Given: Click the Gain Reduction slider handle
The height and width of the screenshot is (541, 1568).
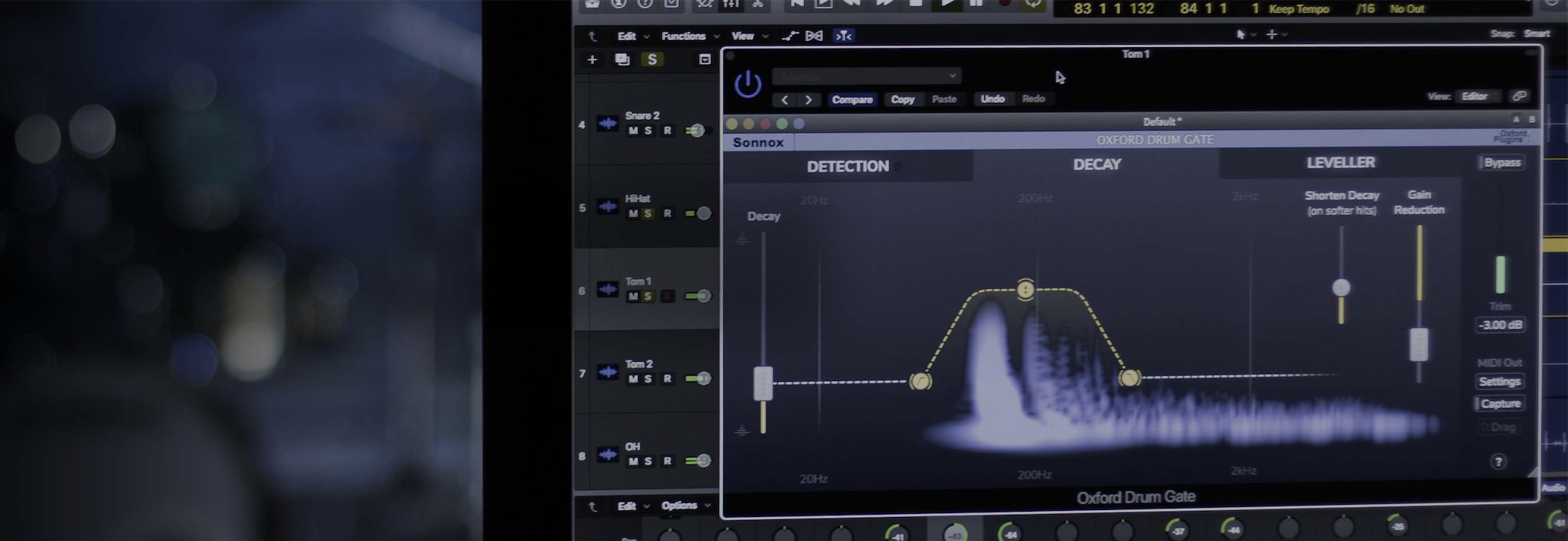Looking at the screenshot, I should 1419,345.
